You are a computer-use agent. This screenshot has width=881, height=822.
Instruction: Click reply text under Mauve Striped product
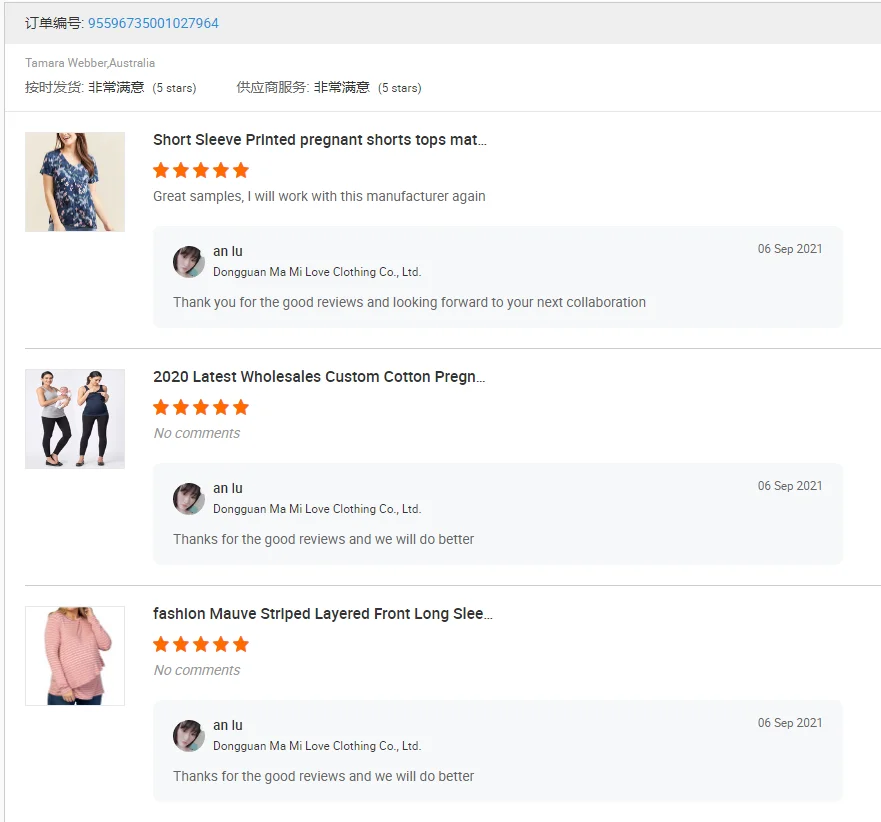point(324,776)
